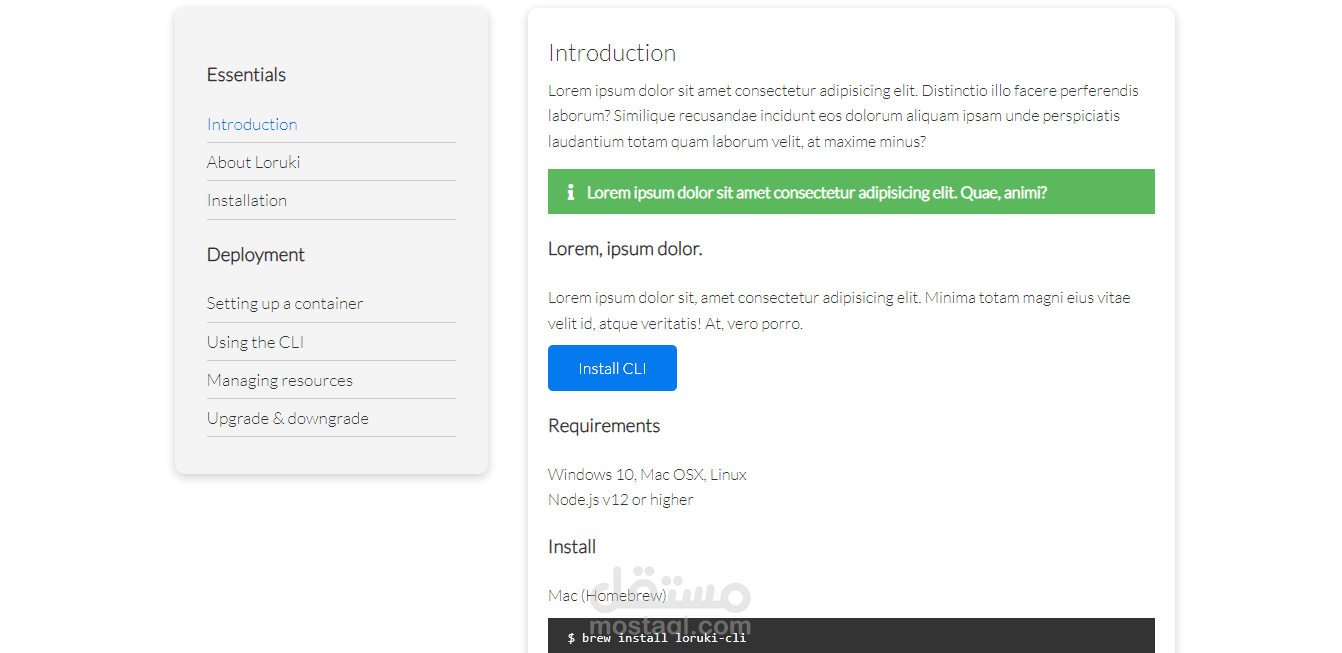Click the Node.js v12 or higher line

coord(621,499)
